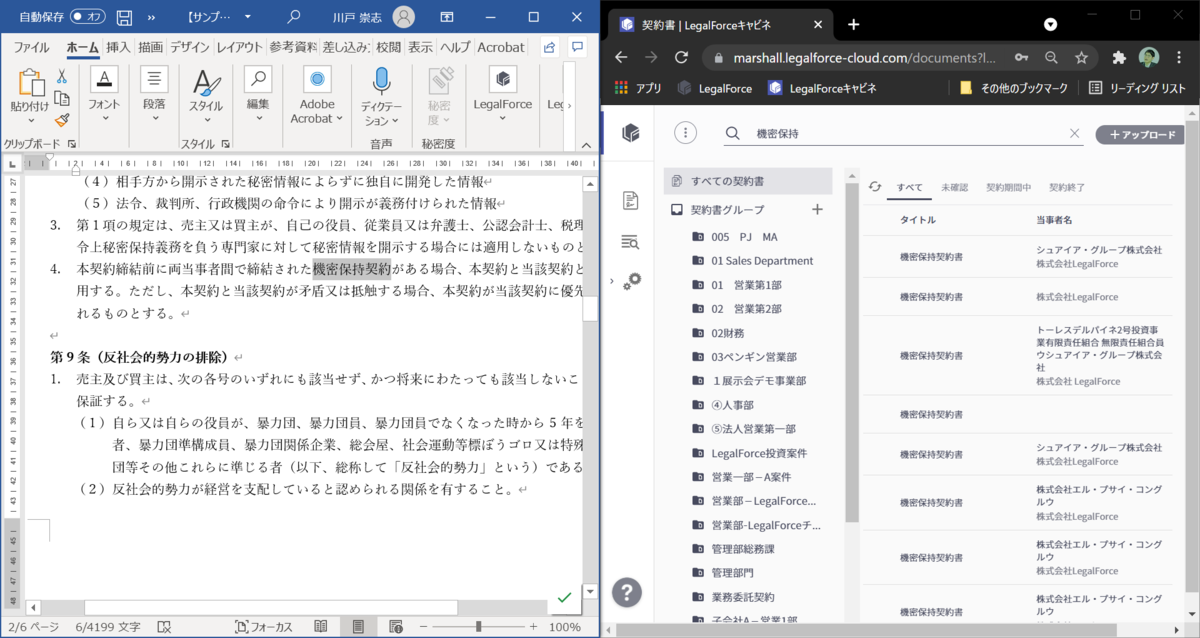Bookmark this page with the star icon
The width and height of the screenshot is (1200, 638).
(1081, 58)
